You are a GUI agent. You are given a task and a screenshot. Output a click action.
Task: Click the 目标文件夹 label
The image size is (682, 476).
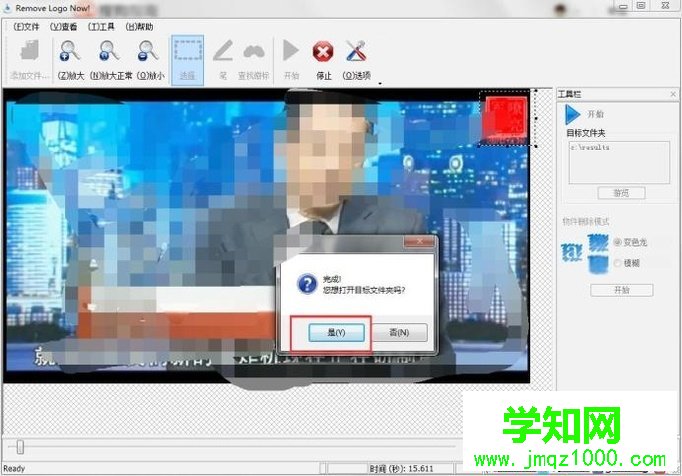[x=585, y=133]
